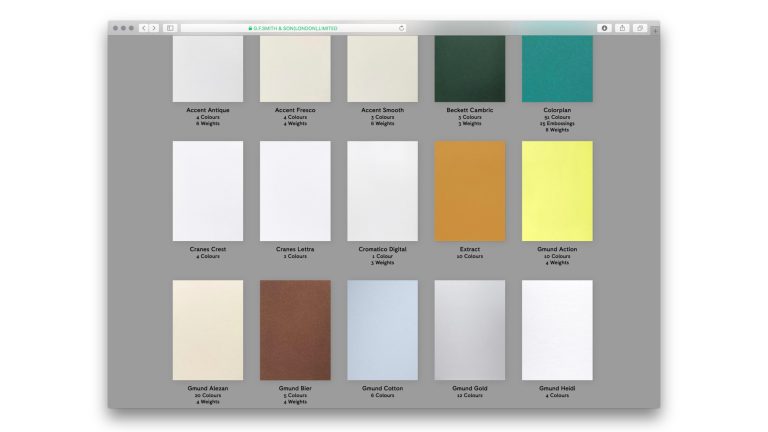Open the Accent Fresco paper swatch

tap(295, 69)
